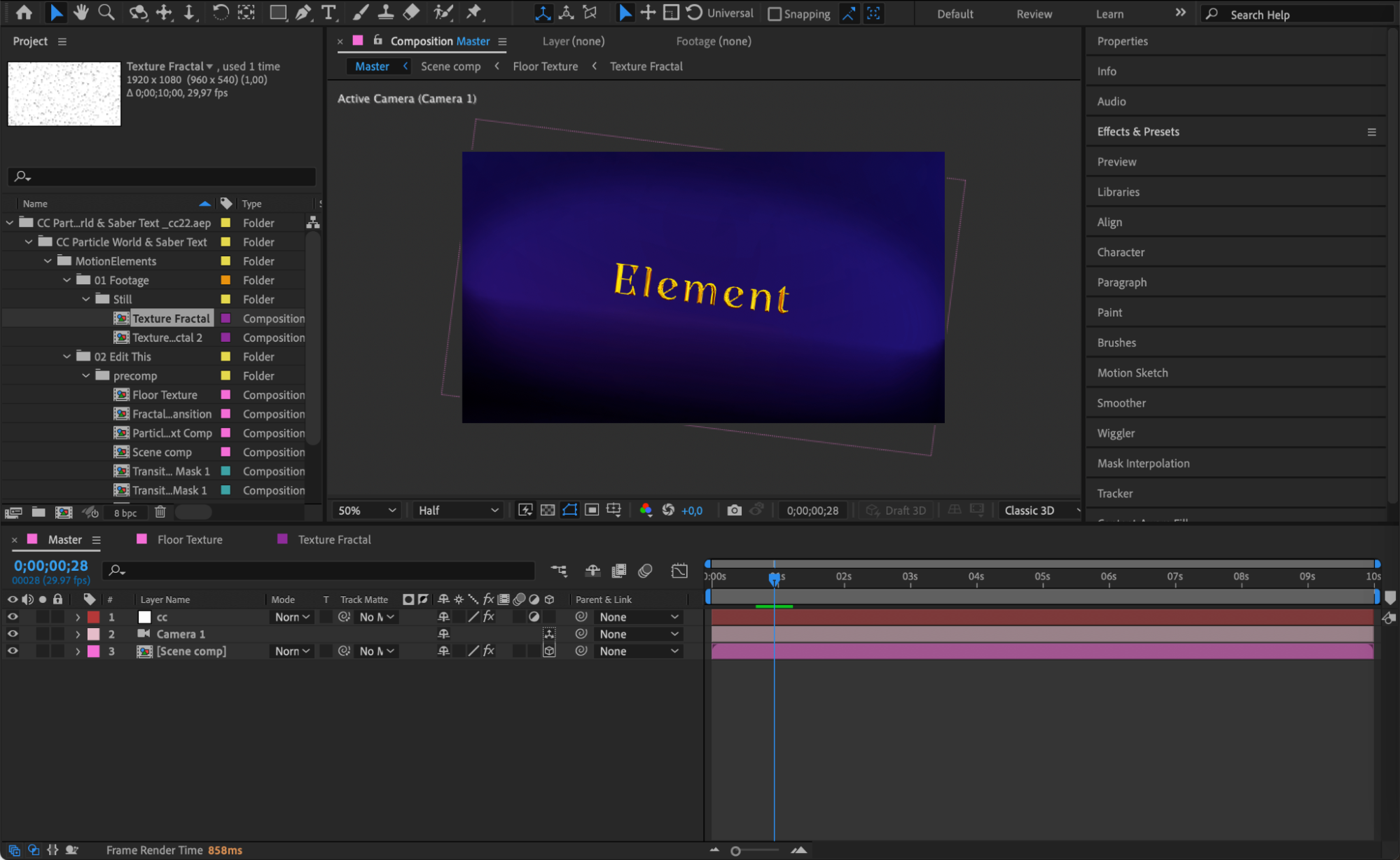Select the Pen tool
The width and height of the screenshot is (1400, 860).
(303, 13)
